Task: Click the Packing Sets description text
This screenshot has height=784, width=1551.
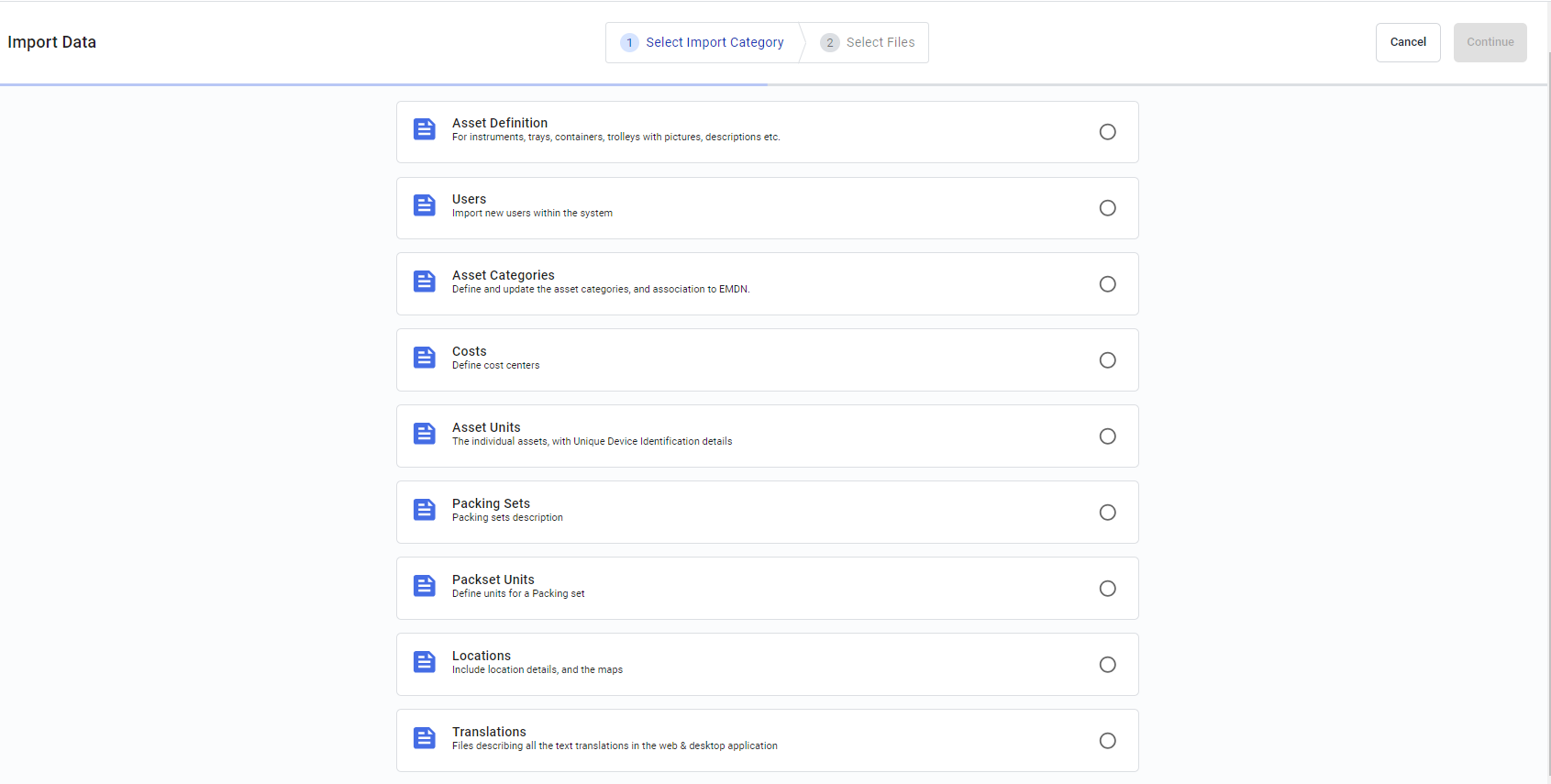Action: (507, 518)
